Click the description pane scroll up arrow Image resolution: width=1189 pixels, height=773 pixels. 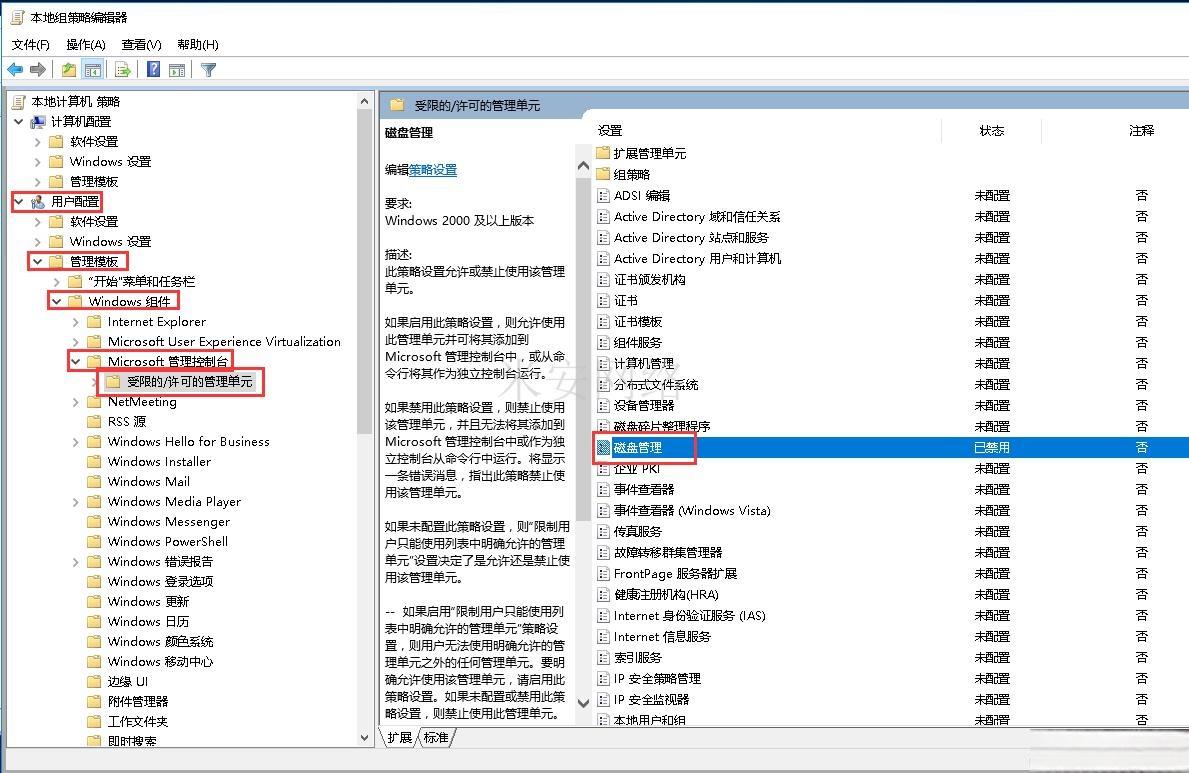click(x=583, y=165)
